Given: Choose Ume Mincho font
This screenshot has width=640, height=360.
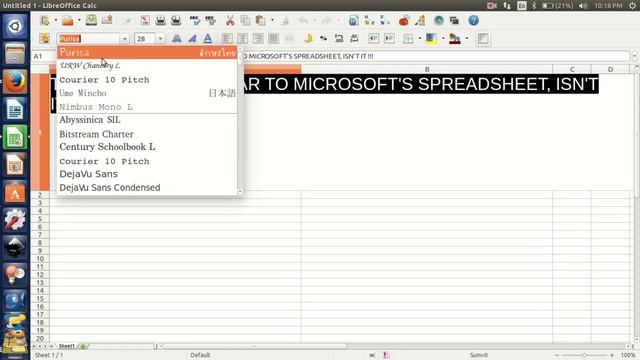Looking at the screenshot, I should pyautogui.click(x=147, y=93).
